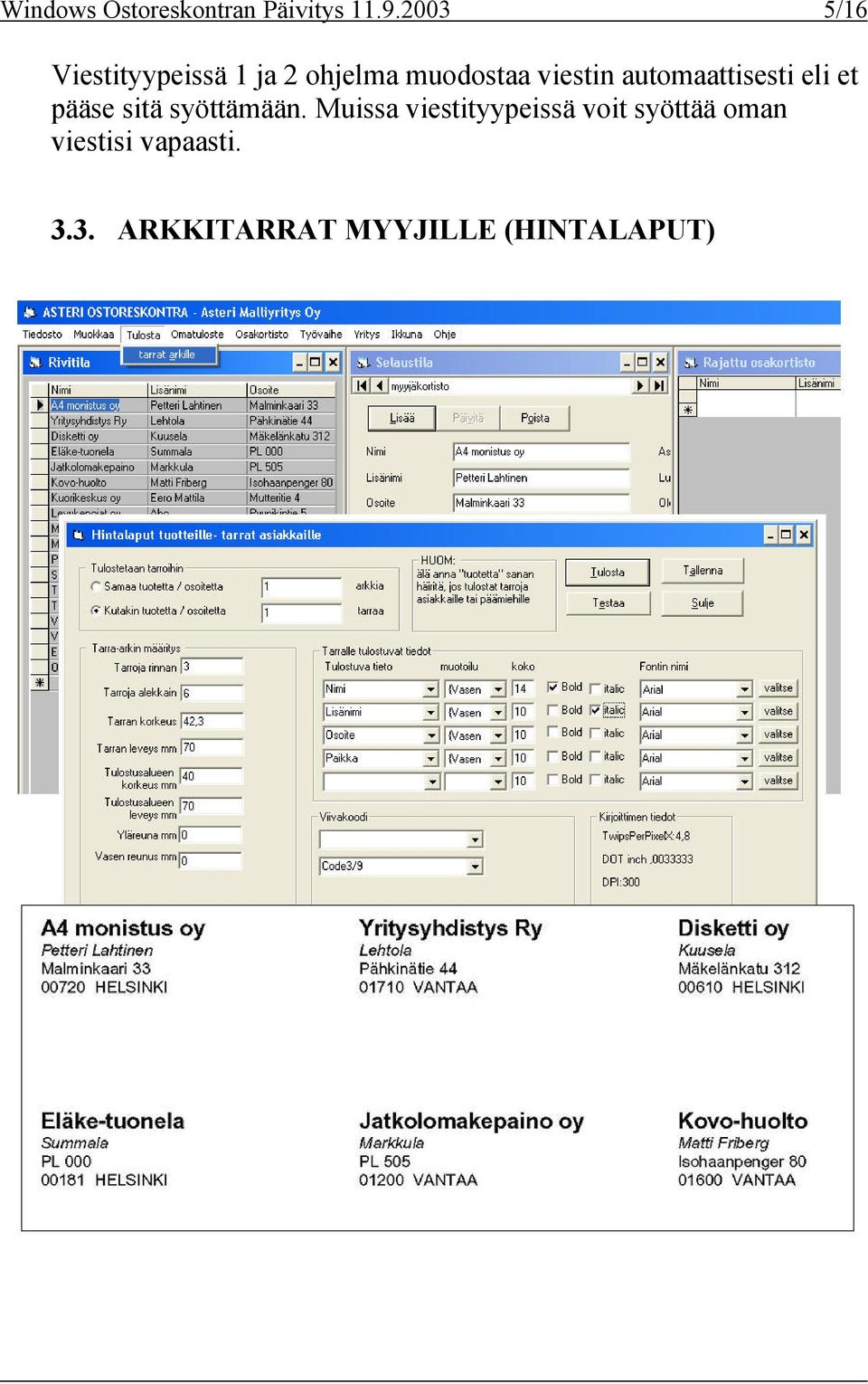Check Bold for the Osoite row
The height and width of the screenshot is (1384, 868).
coord(552,734)
